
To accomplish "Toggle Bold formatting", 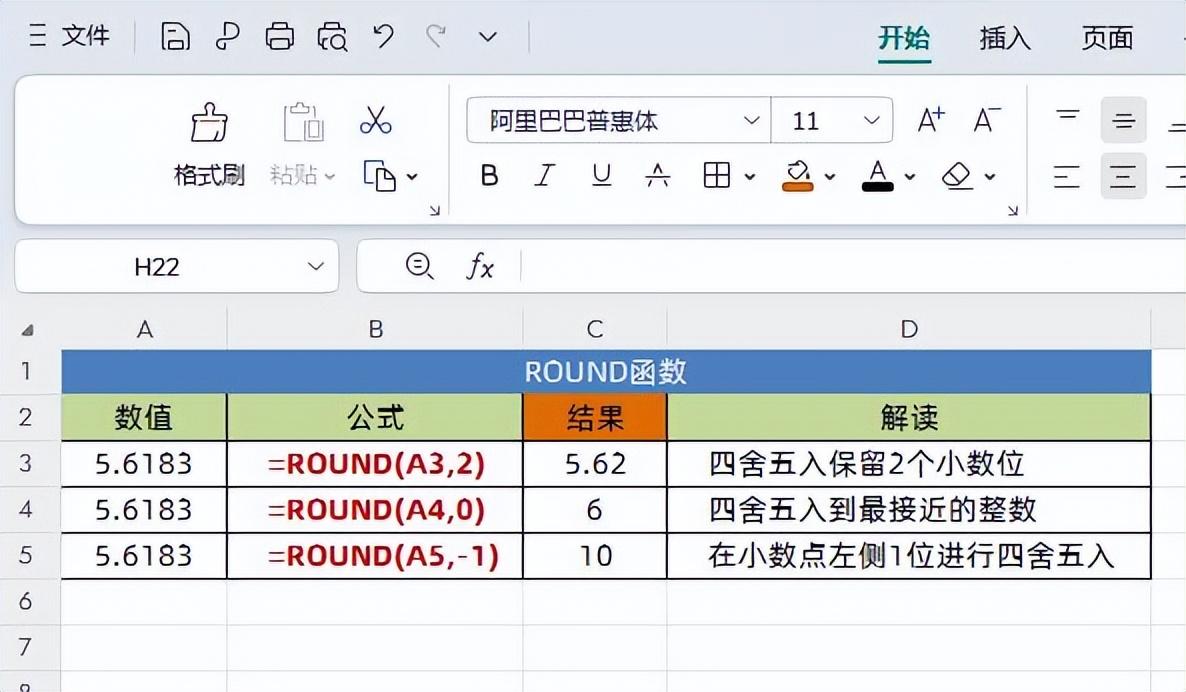I will (x=489, y=175).
